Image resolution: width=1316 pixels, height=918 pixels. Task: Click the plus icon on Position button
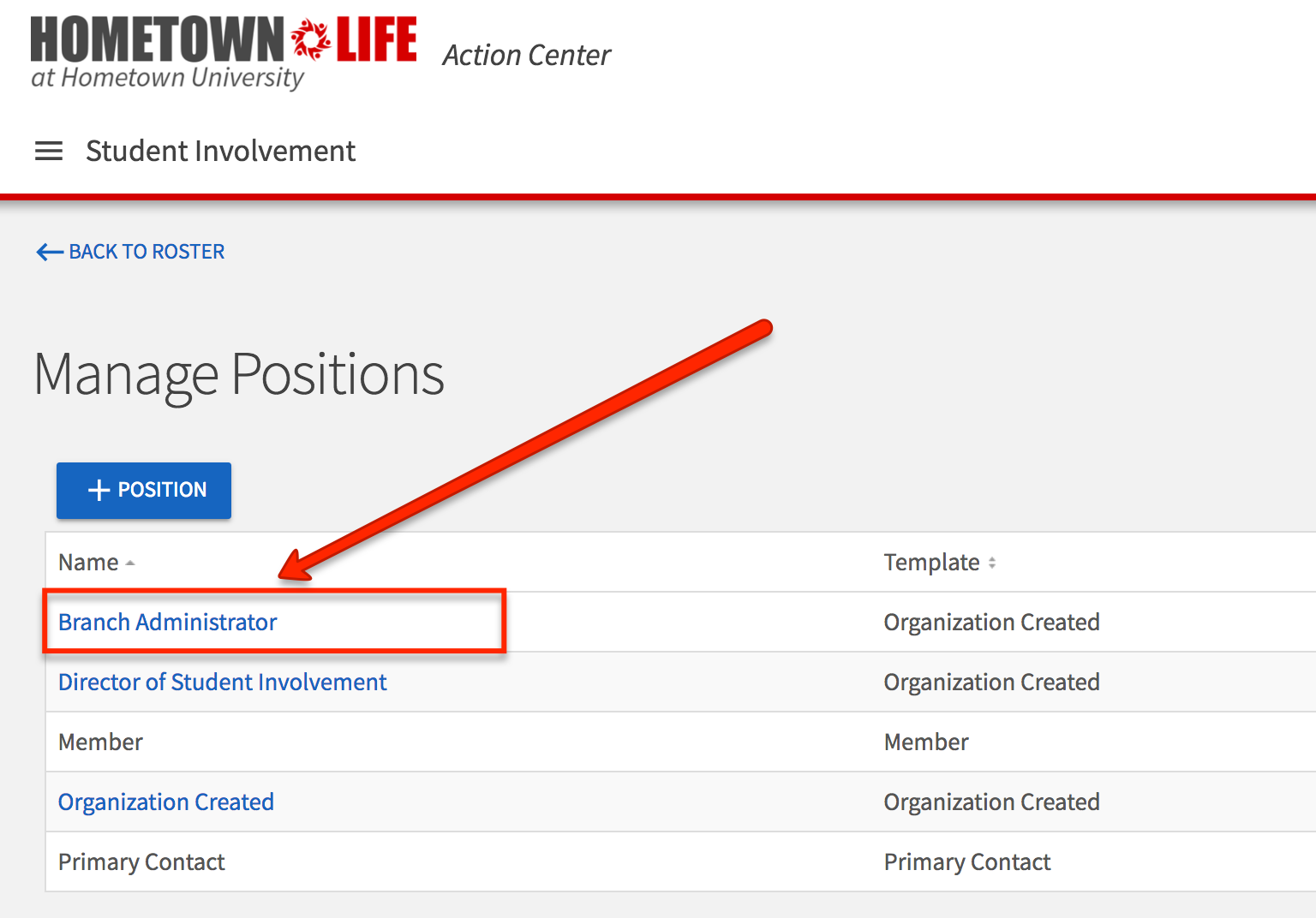tap(99, 490)
